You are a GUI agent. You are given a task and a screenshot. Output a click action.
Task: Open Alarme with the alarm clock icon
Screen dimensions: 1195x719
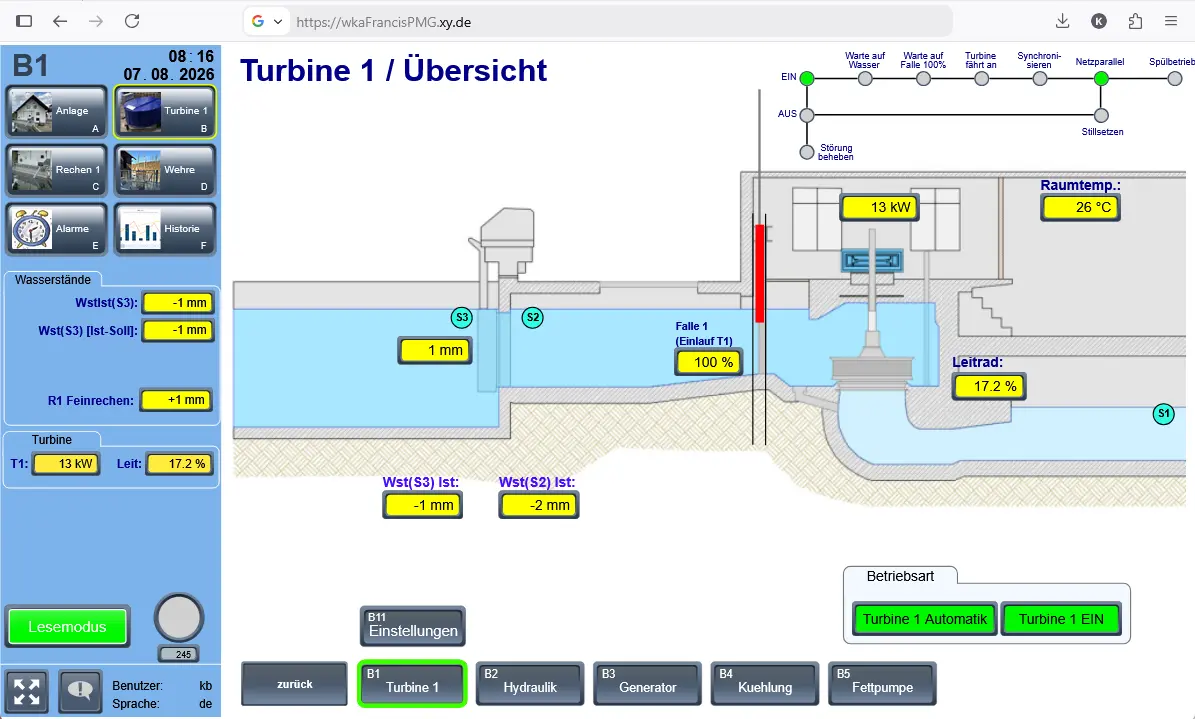coord(57,229)
